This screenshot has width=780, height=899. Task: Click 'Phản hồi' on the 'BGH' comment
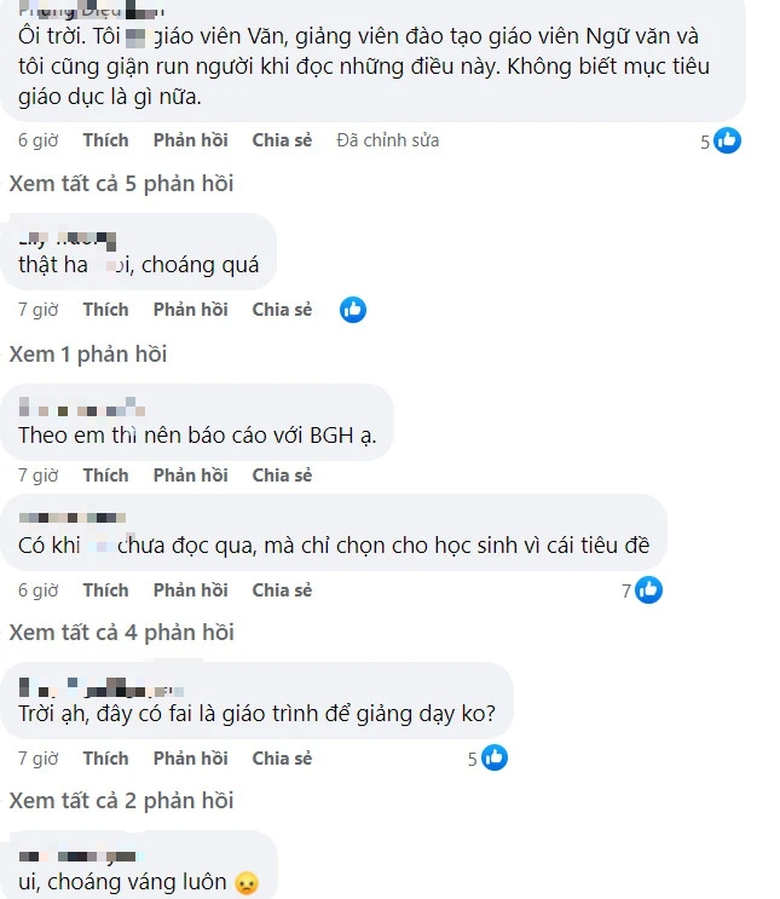pos(190,475)
